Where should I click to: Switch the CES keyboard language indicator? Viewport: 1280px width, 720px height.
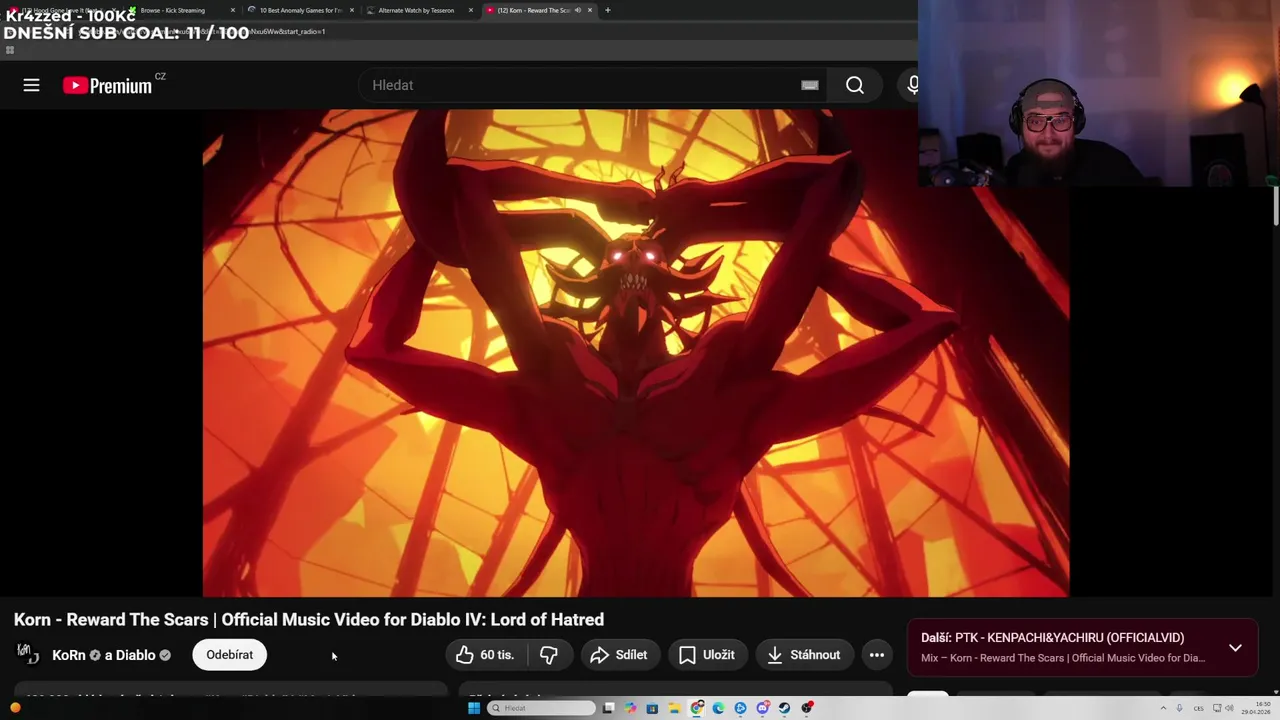(1199, 708)
